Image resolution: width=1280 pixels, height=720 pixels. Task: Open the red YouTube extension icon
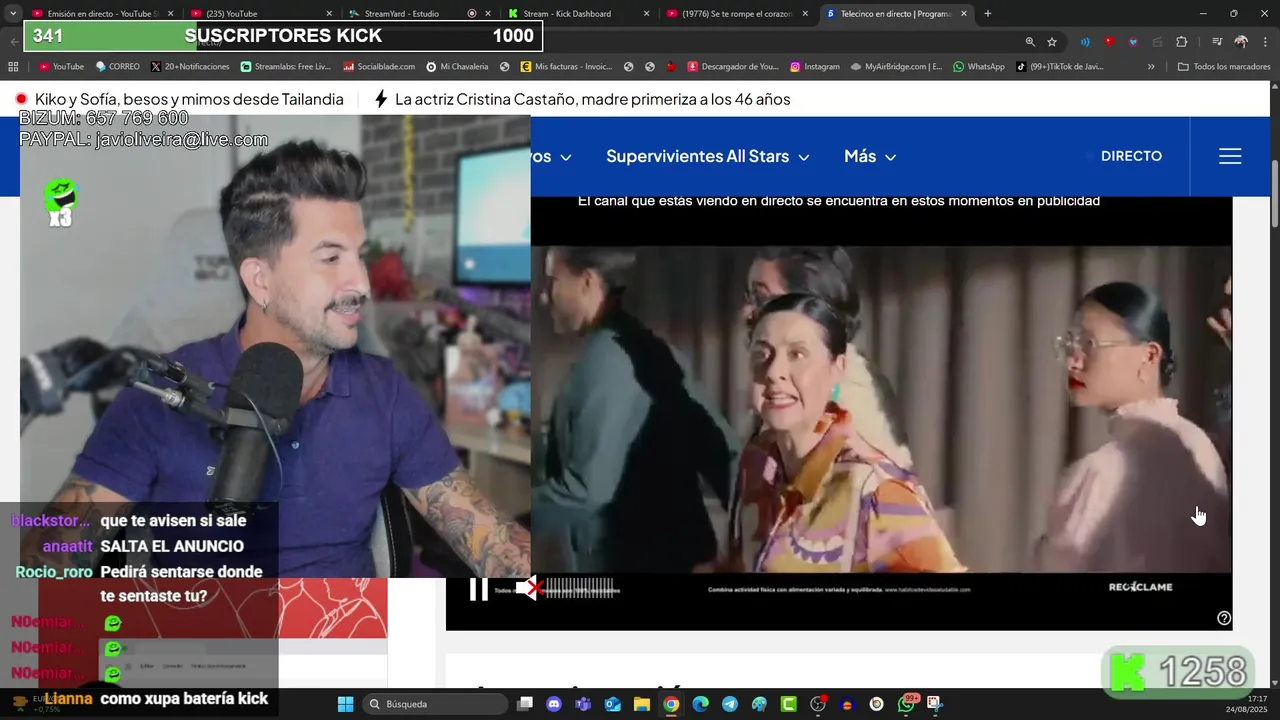coord(1109,42)
